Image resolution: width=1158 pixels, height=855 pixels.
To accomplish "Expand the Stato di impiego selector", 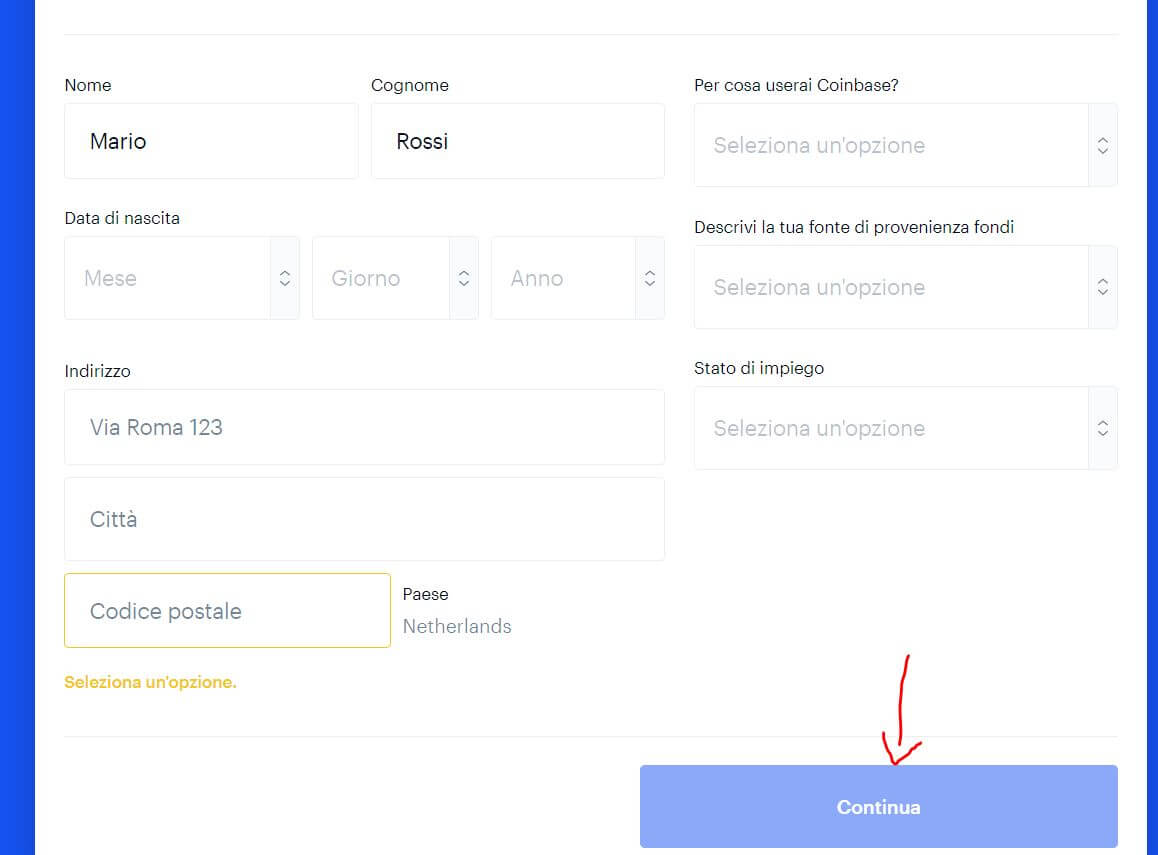I will coord(905,428).
